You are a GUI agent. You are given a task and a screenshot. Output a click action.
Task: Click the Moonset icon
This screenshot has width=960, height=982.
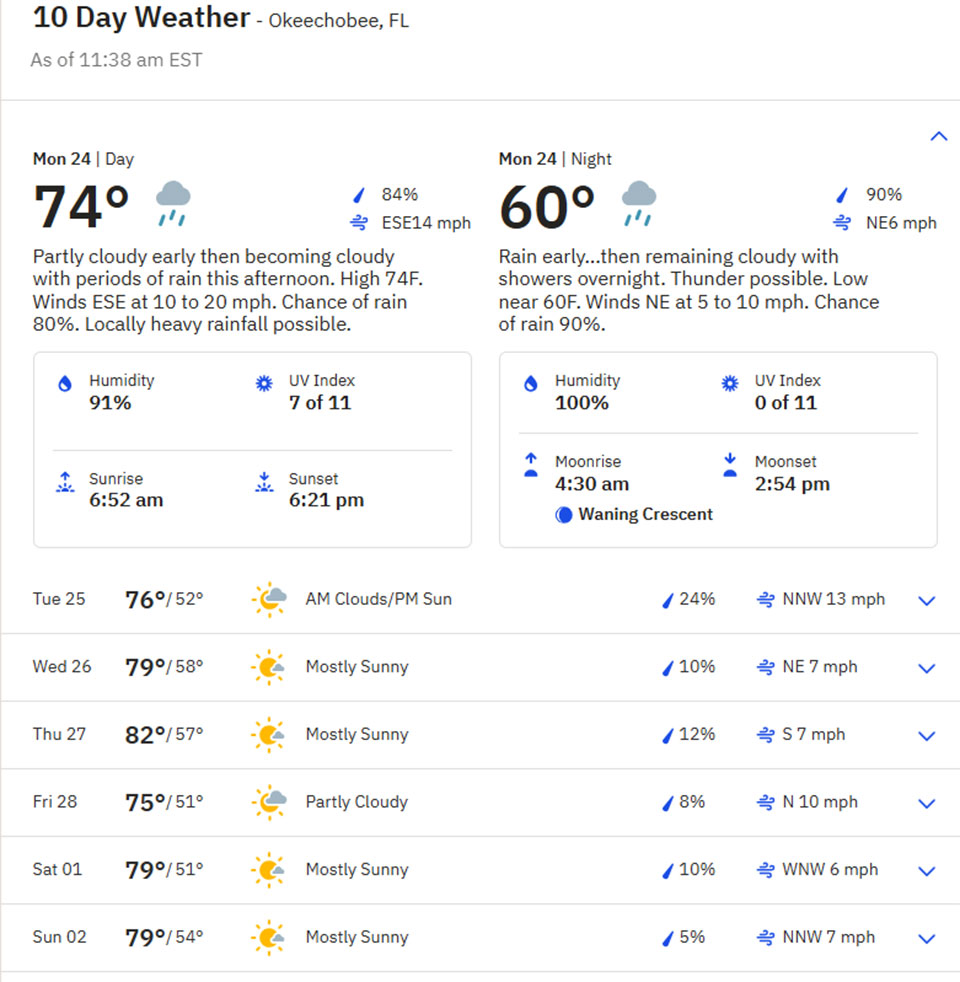coord(731,465)
